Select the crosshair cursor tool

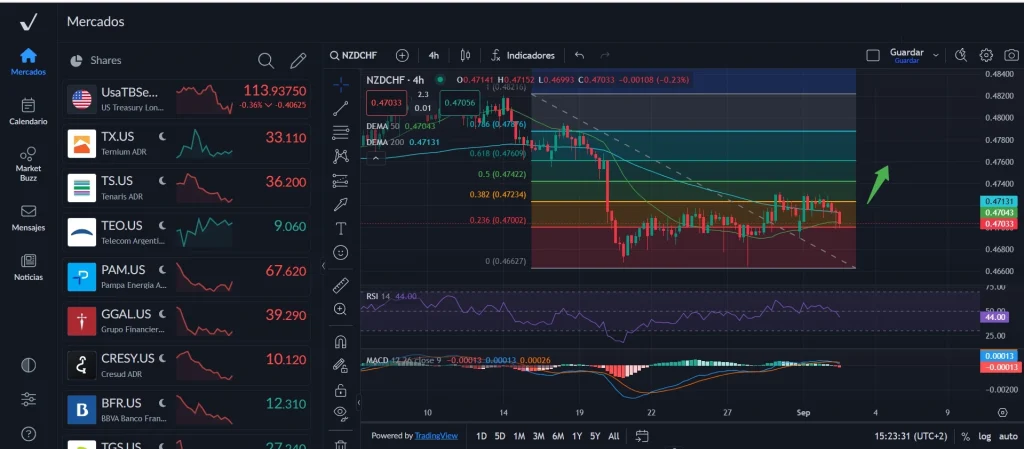tap(340, 84)
